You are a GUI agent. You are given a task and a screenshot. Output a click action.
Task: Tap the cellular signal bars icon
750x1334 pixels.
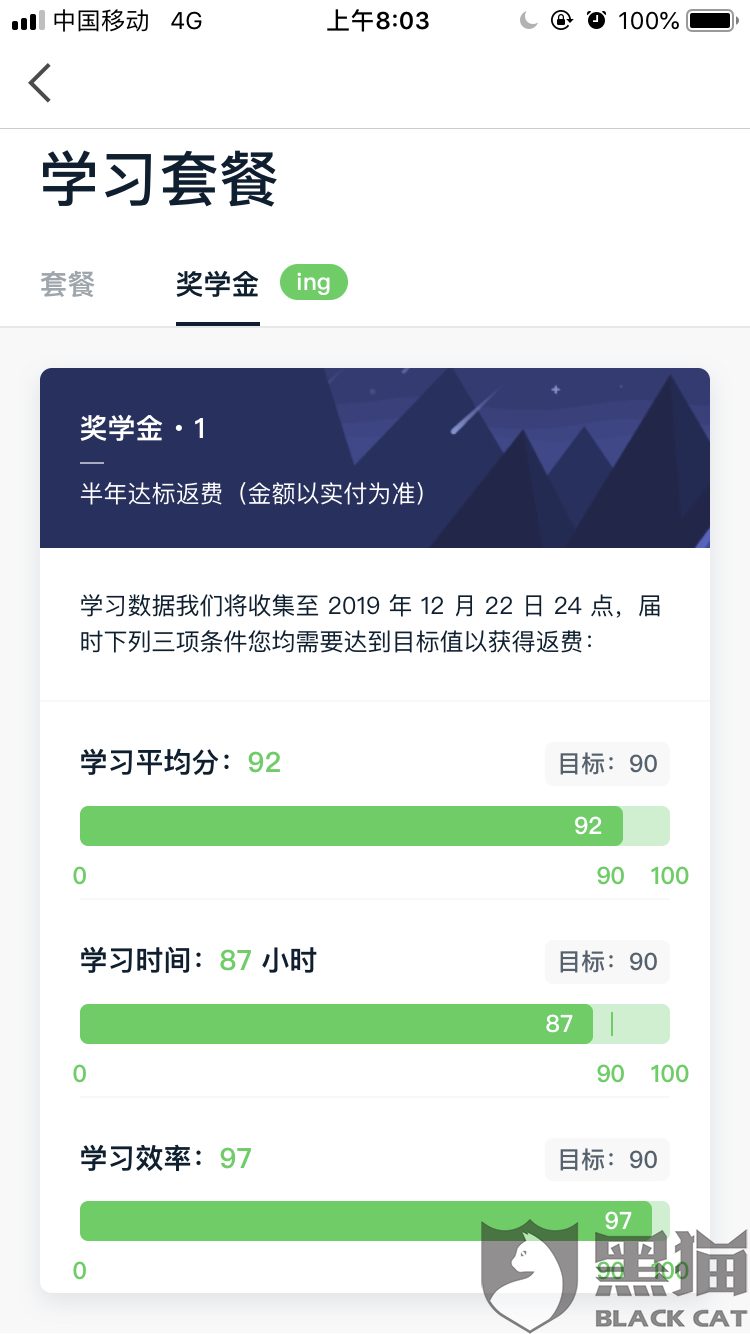(28, 20)
